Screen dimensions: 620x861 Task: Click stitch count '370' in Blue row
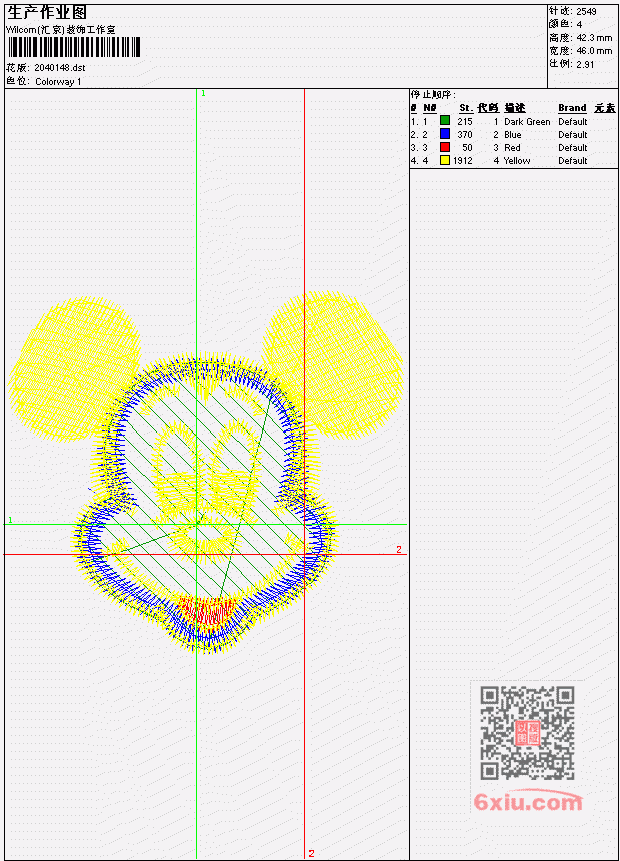465,135
